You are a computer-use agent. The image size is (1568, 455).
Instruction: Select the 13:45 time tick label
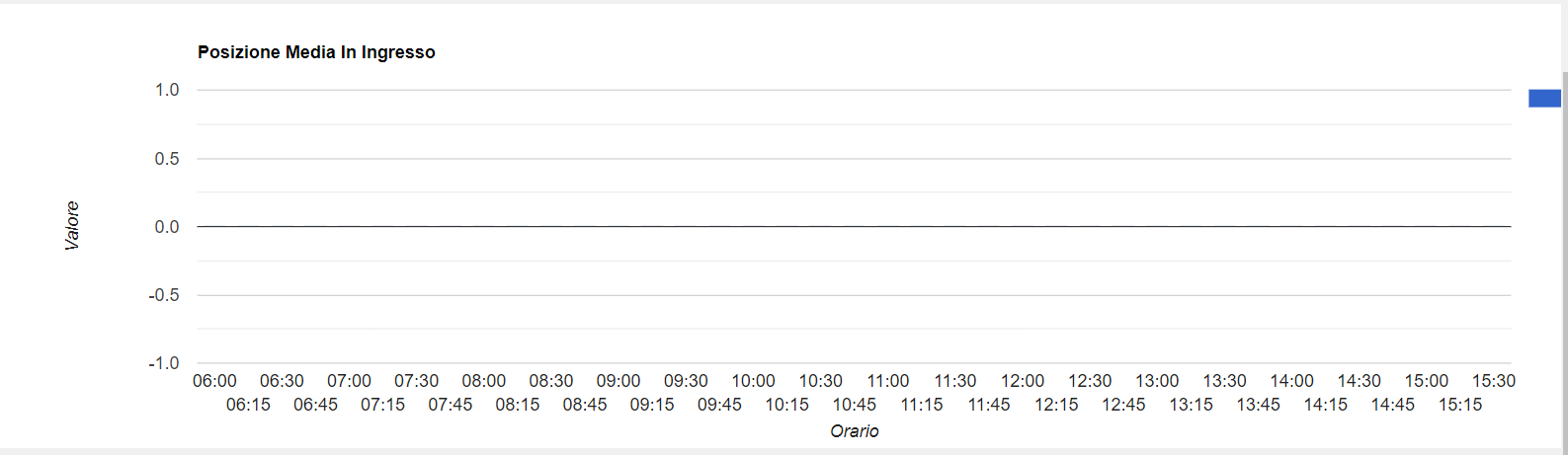pyautogui.click(x=1258, y=405)
